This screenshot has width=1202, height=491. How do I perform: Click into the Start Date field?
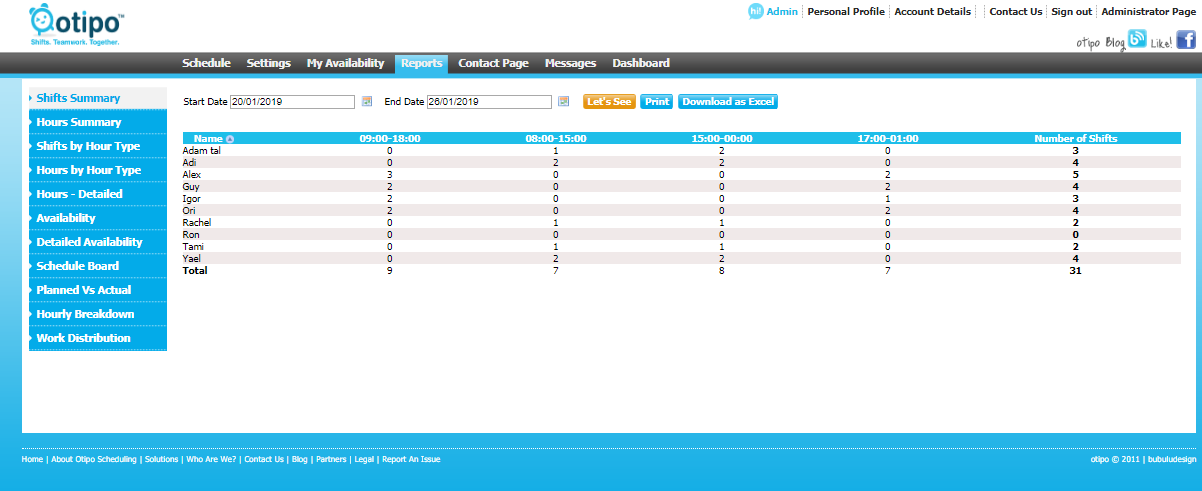[292, 102]
